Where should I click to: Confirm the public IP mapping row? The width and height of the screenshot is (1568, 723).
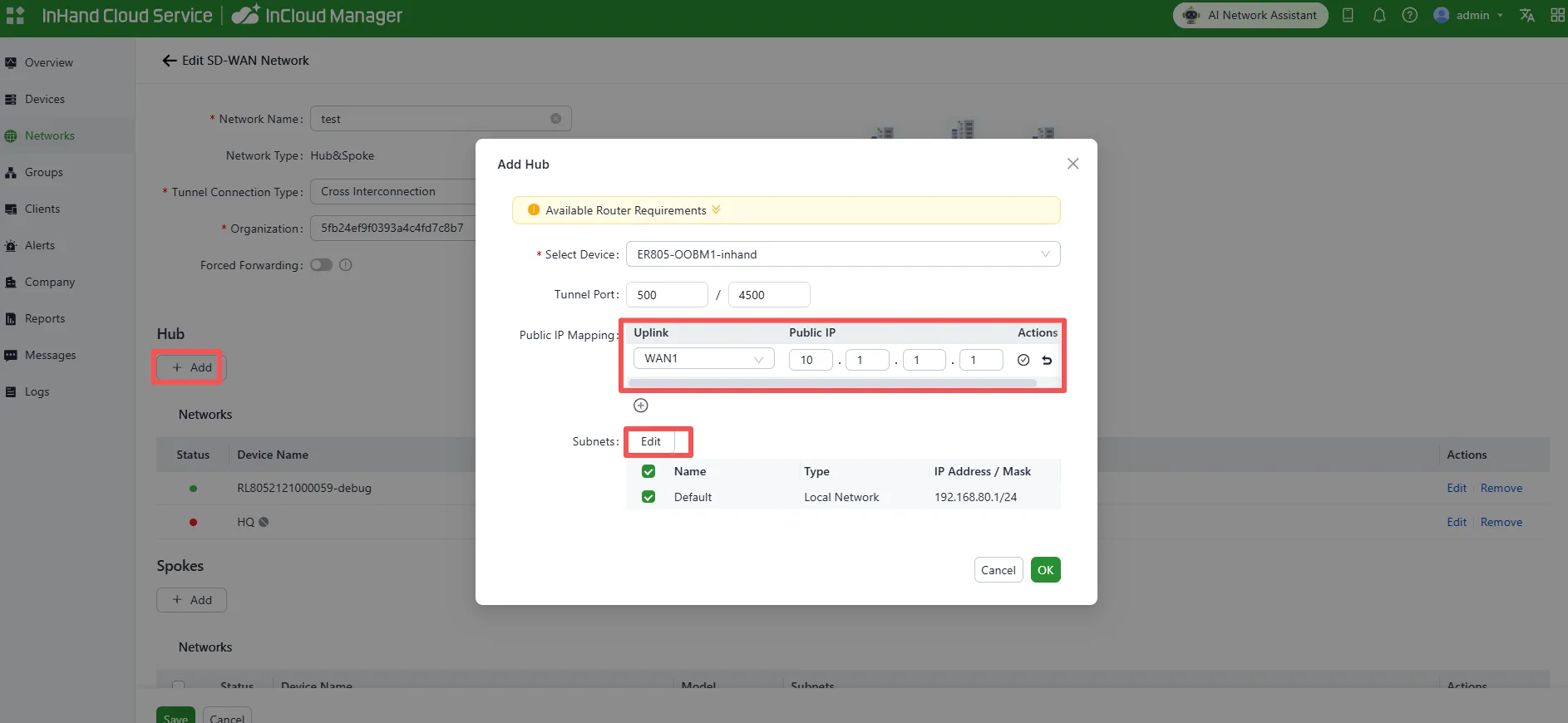pyautogui.click(x=1023, y=360)
